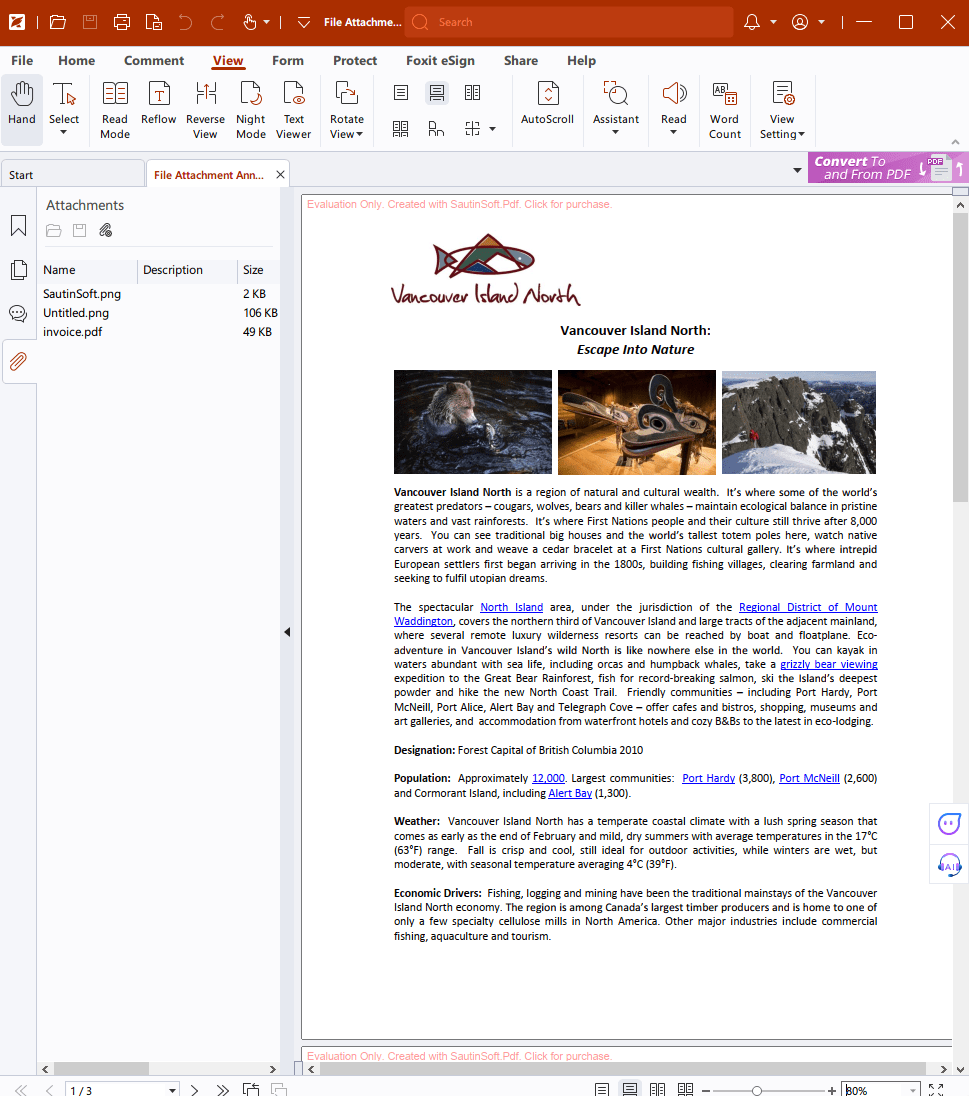Open attachment with the folder icon

(x=53, y=230)
